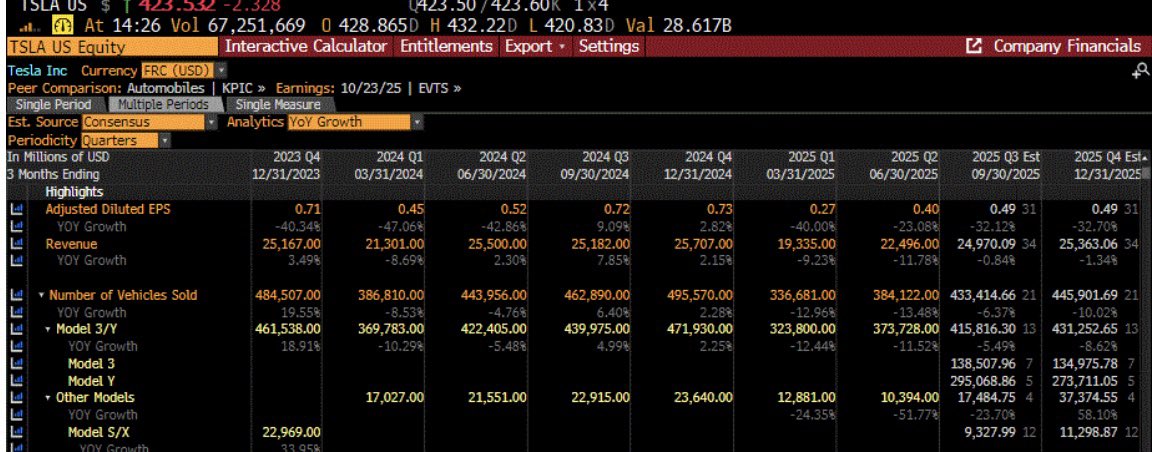Click the chart icon beside Number of Vehicles Sold
This screenshot has height=452, width=1152.
pos(17,295)
